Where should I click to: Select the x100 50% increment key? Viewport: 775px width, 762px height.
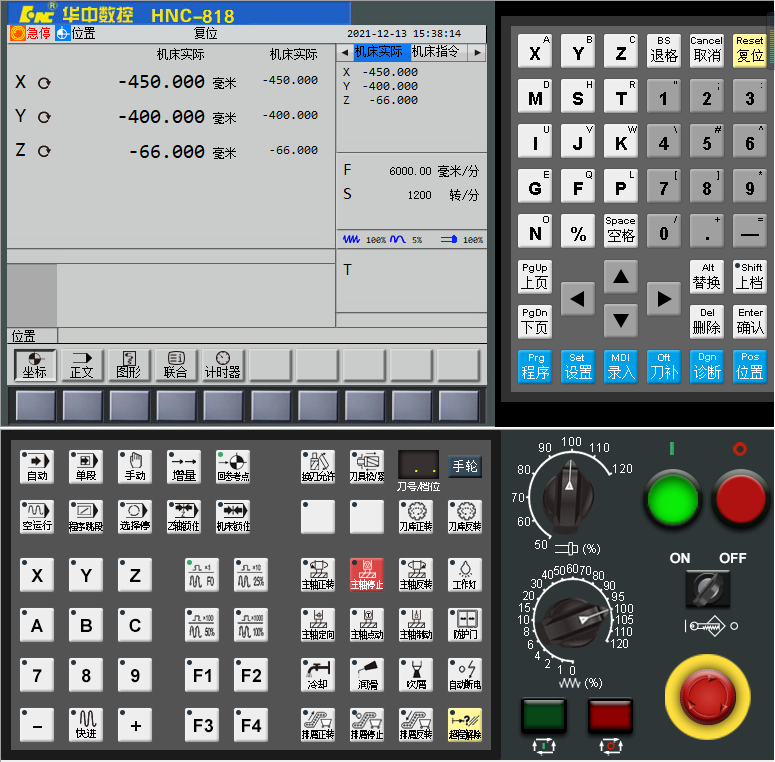point(202,625)
